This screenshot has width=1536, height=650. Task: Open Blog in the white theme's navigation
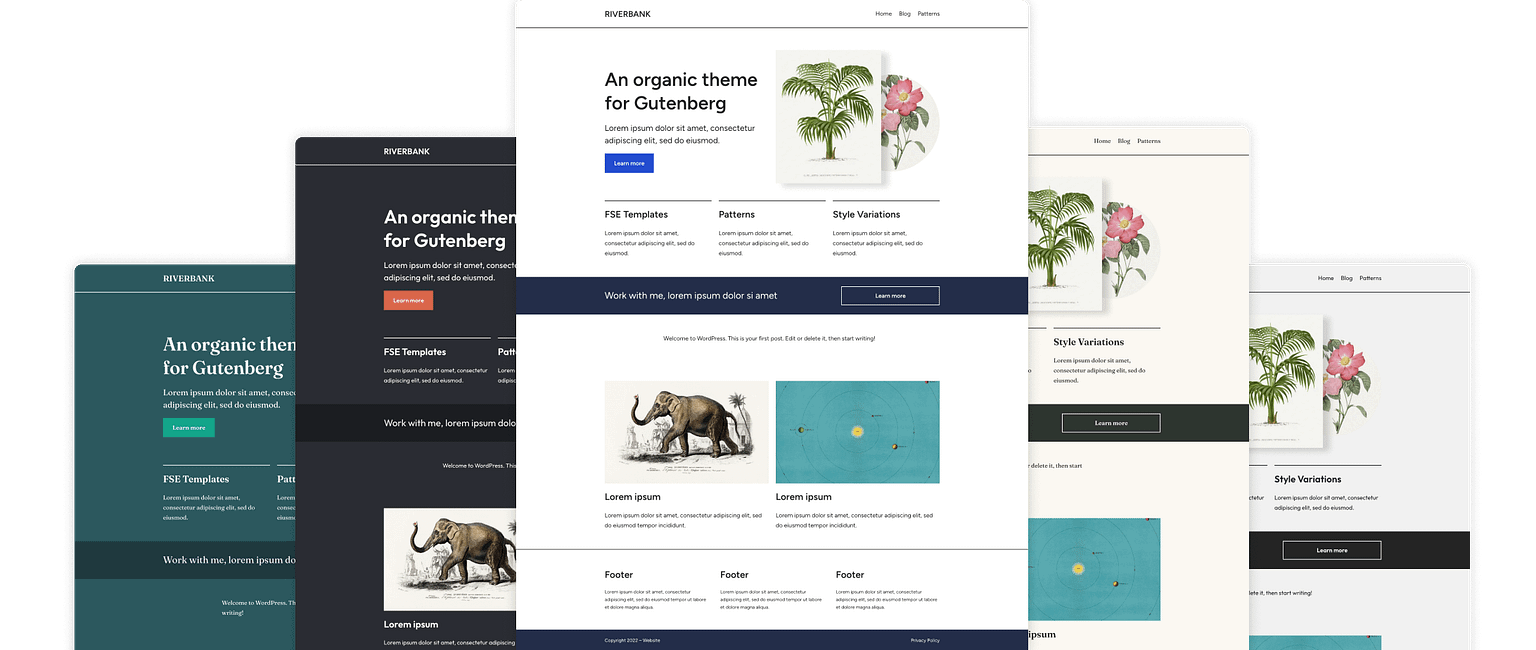(904, 14)
